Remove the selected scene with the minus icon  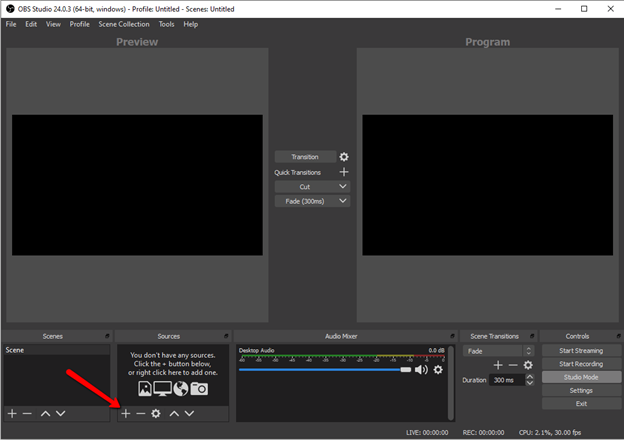tap(27, 414)
